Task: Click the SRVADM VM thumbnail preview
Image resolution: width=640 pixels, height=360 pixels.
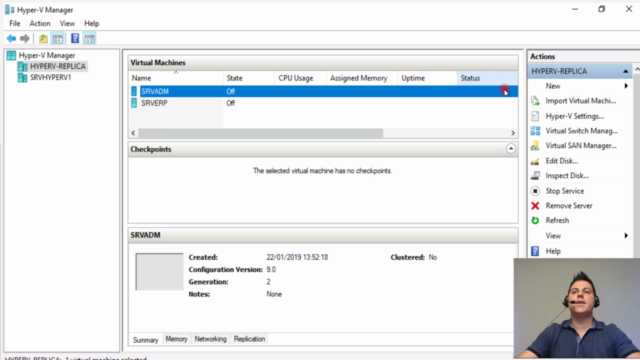Action: click(159, 272)
